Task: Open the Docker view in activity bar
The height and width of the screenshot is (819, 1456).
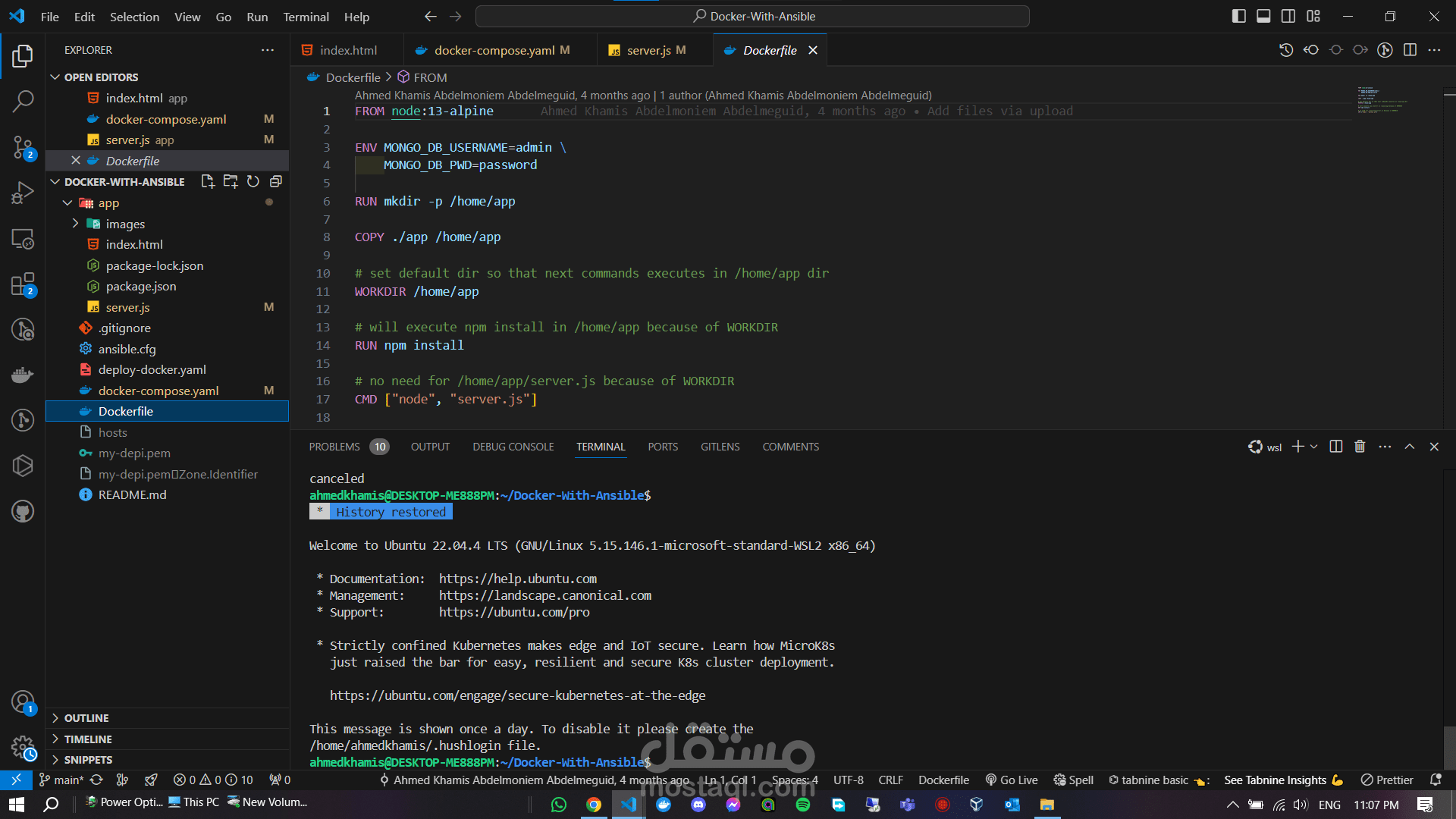Action: pos(23,375)
